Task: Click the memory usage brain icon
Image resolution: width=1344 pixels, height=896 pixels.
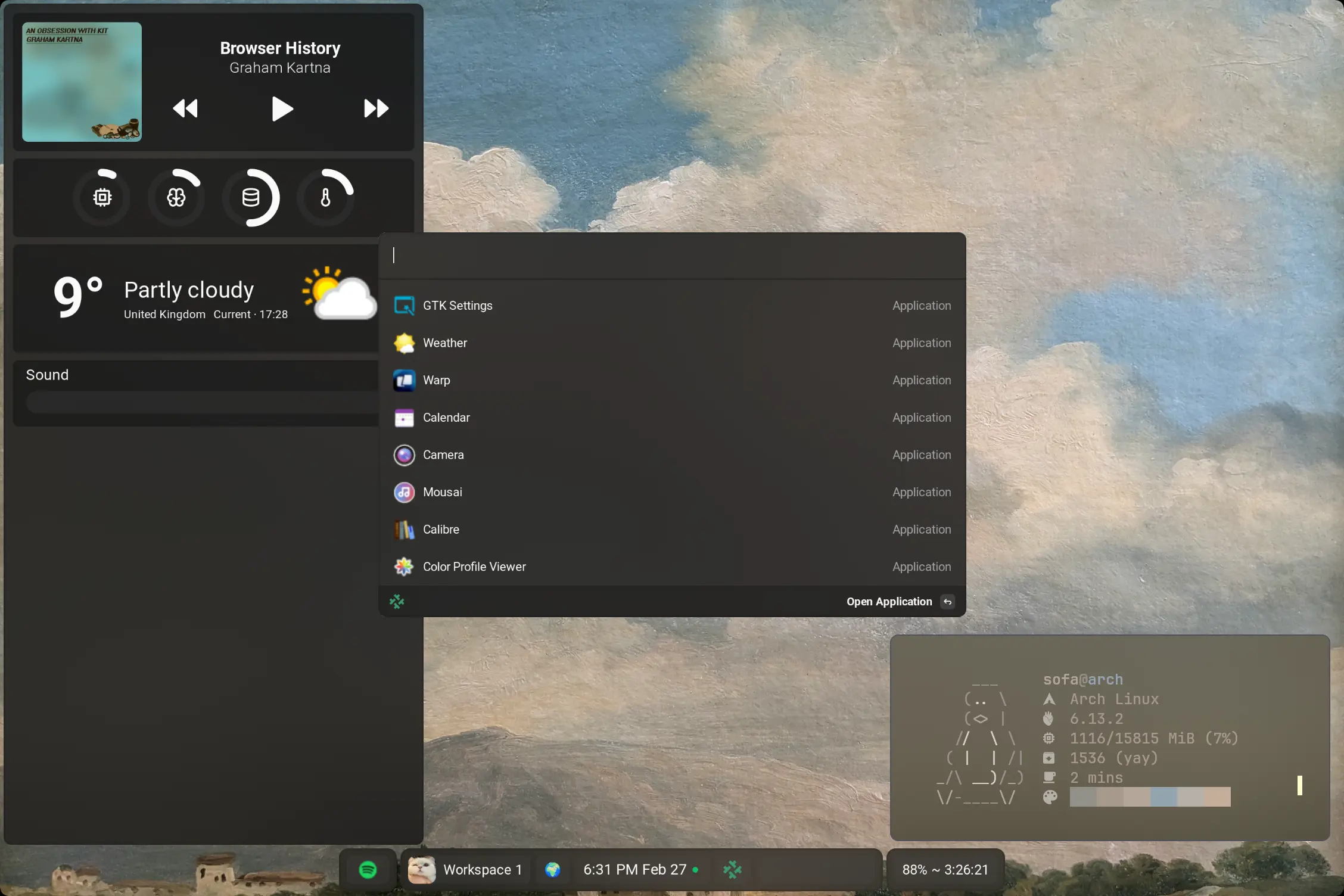Action: (x=176, y=197)
